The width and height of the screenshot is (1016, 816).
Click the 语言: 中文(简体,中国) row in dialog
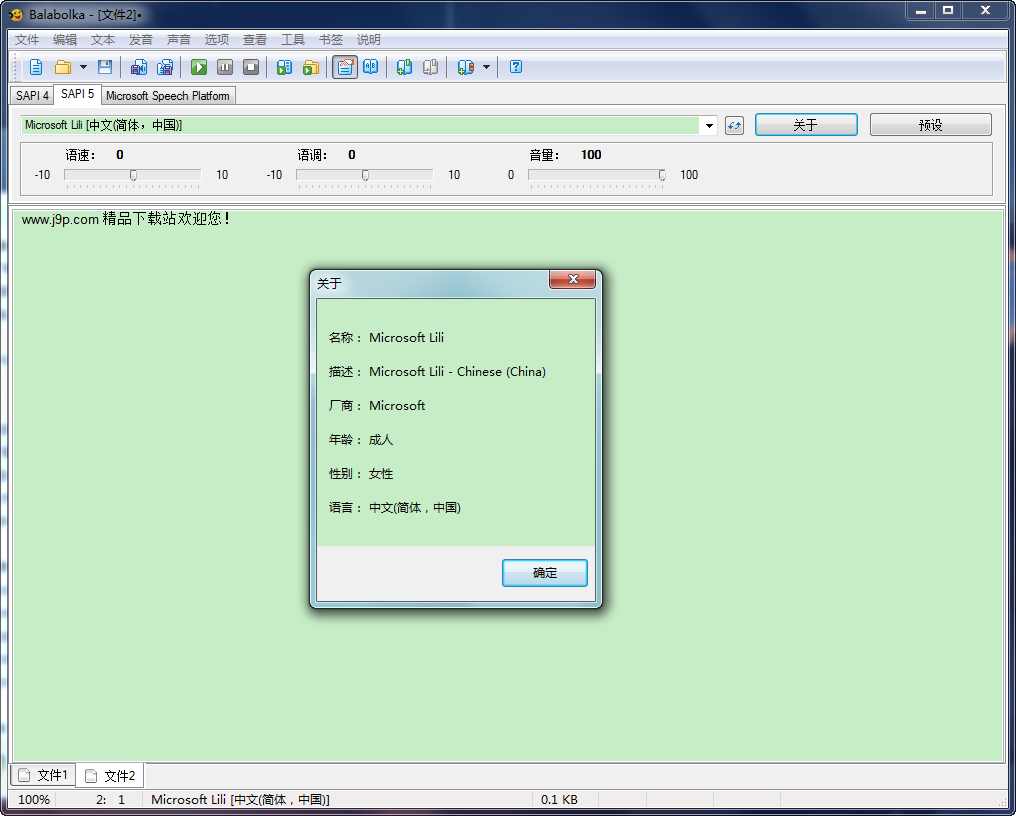[395, 507]
